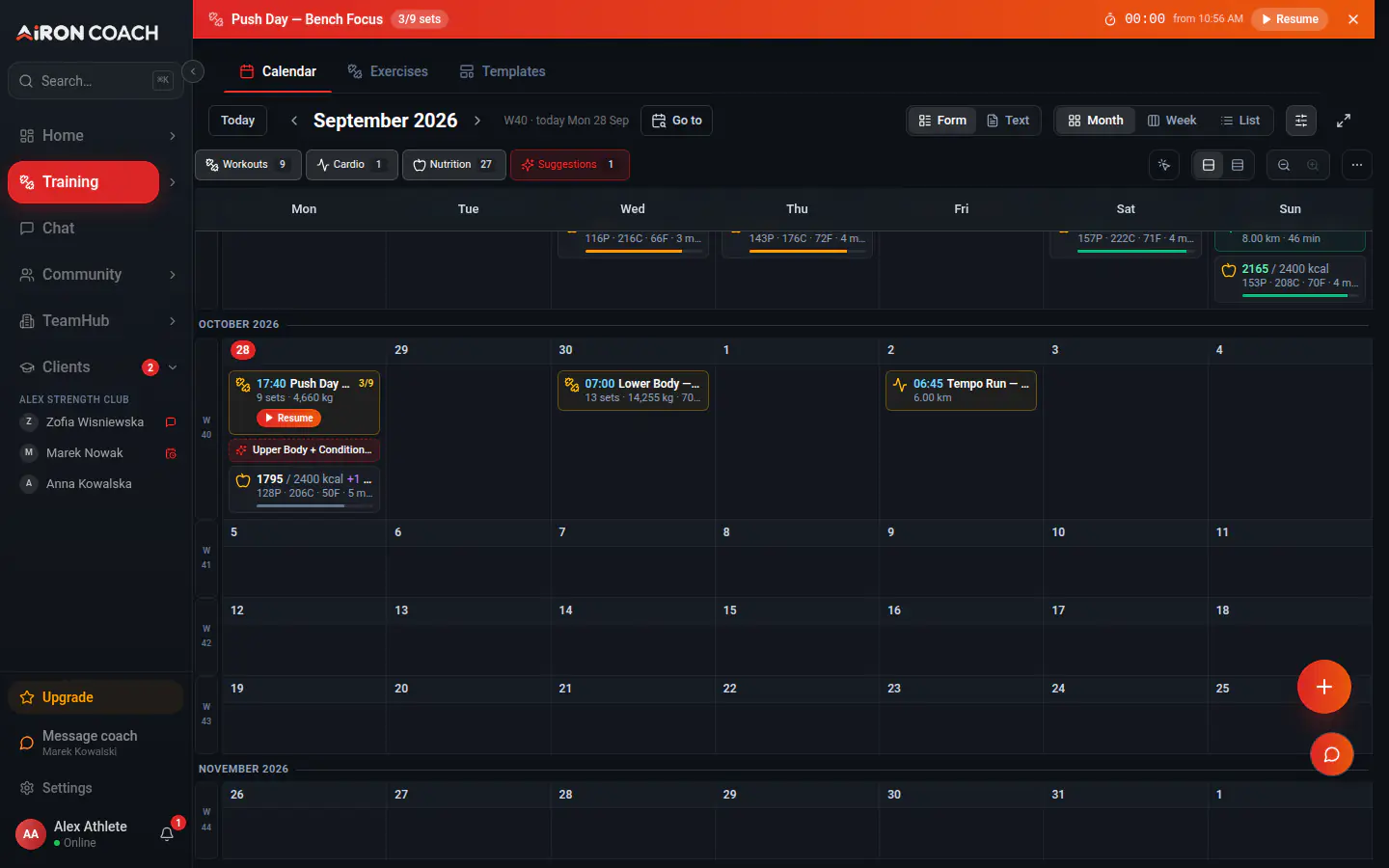Switch to the Exercises tab
This screenshot has width=1389, height=868.
coord(388,71)
